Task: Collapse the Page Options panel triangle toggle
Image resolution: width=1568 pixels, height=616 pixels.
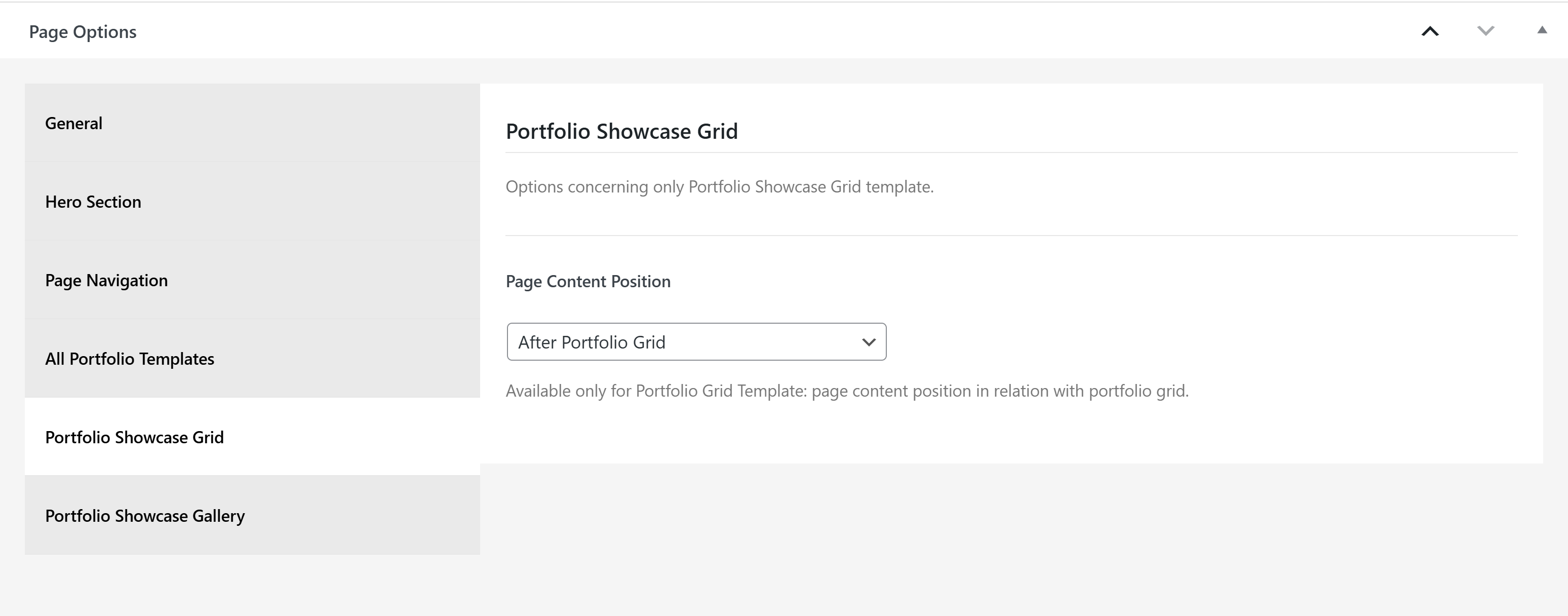Action: point(1542,30)
